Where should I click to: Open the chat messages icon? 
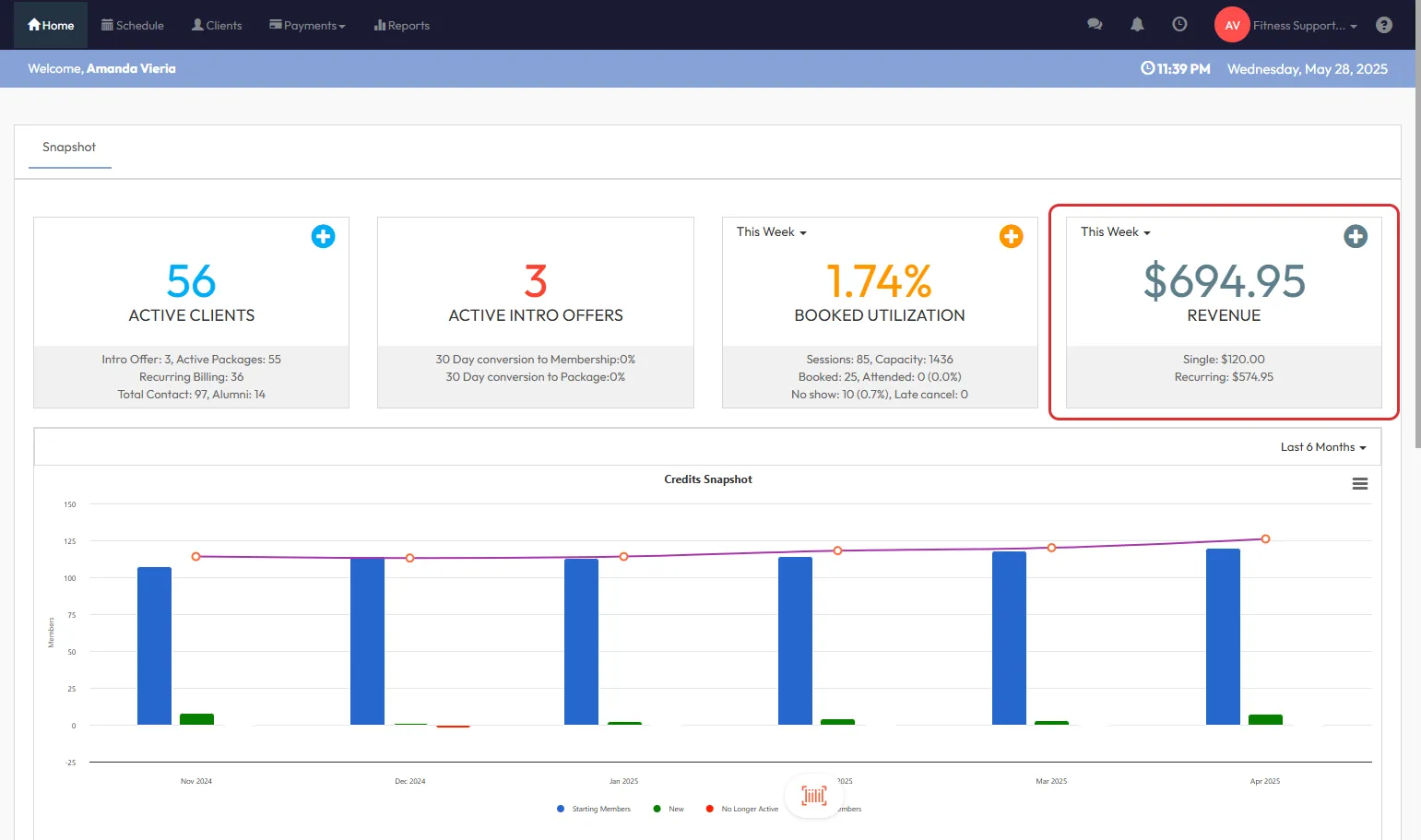1095,25
